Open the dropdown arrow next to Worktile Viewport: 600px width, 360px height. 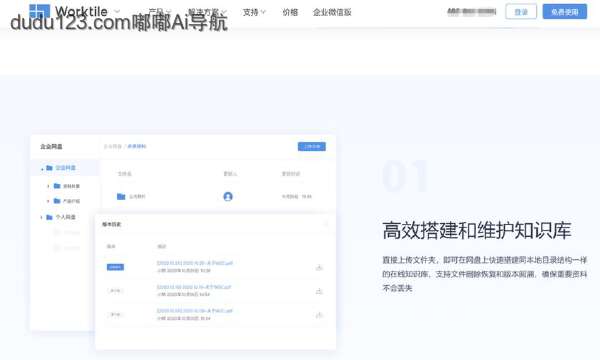point(117,11)
